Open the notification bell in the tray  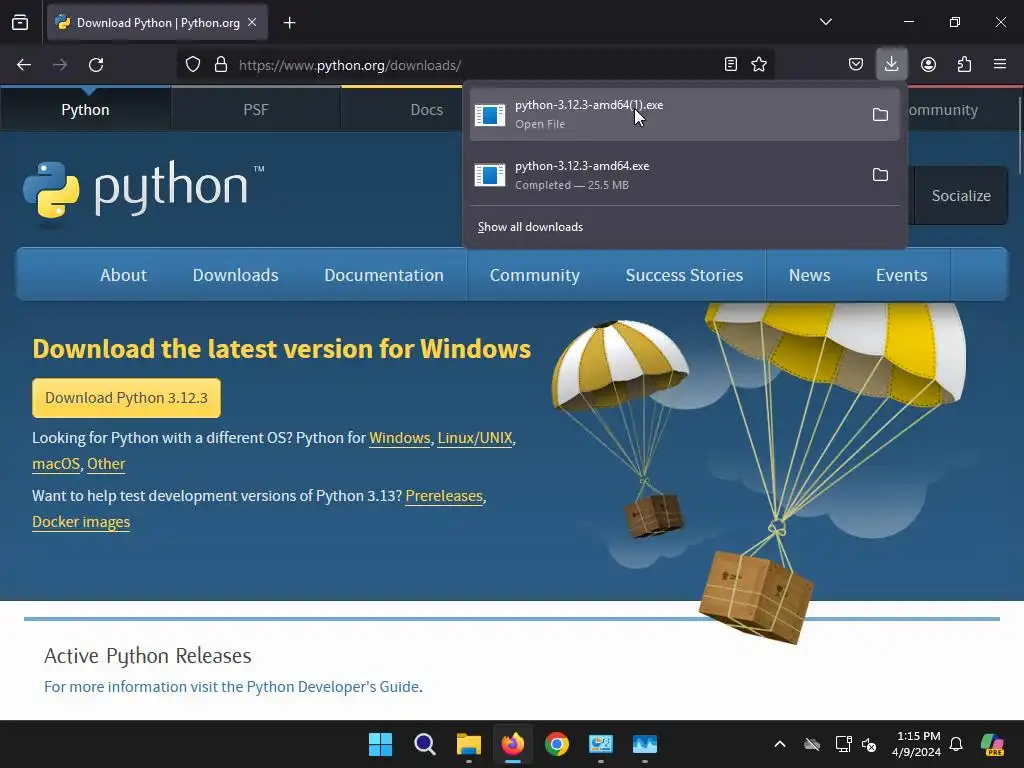point(956,744)
